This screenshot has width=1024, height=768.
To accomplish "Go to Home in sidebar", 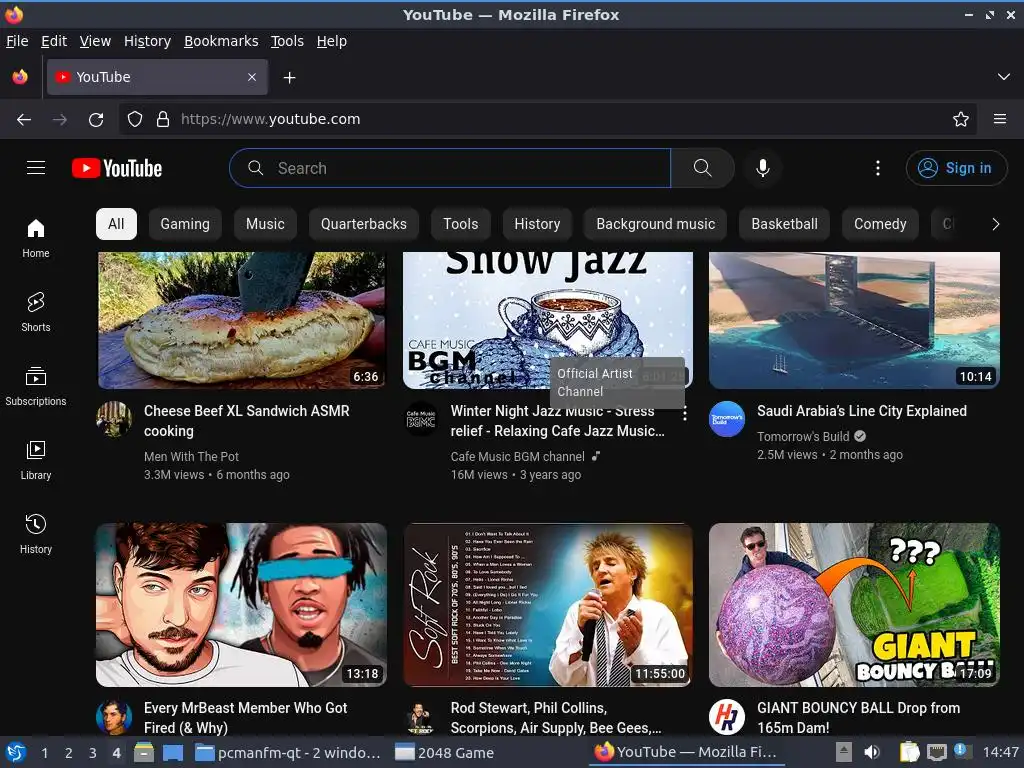I will [36, 238].
